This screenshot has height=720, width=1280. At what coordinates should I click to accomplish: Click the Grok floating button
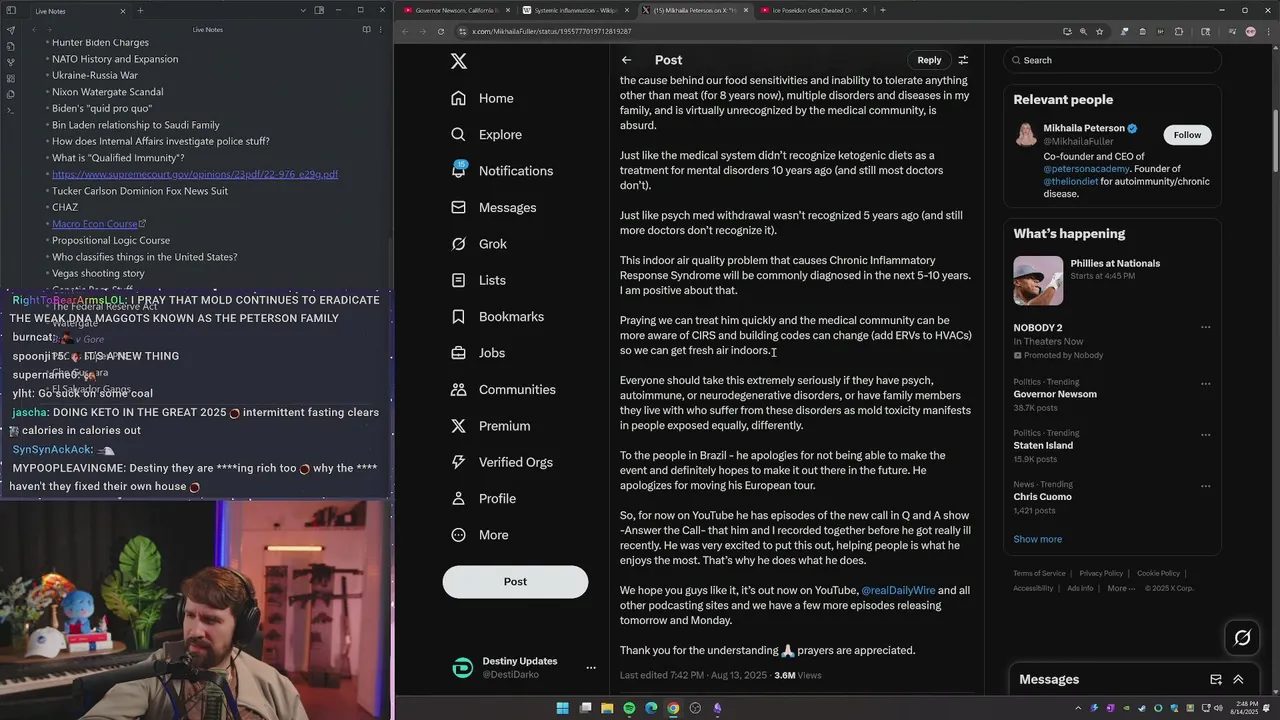[x=1242, y=637]
